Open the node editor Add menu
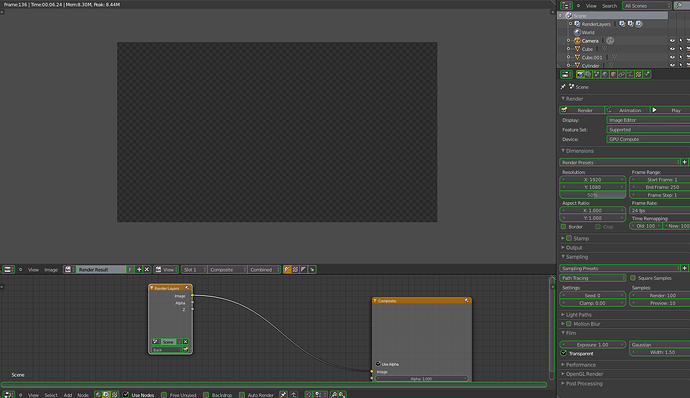 click(68, 395)
